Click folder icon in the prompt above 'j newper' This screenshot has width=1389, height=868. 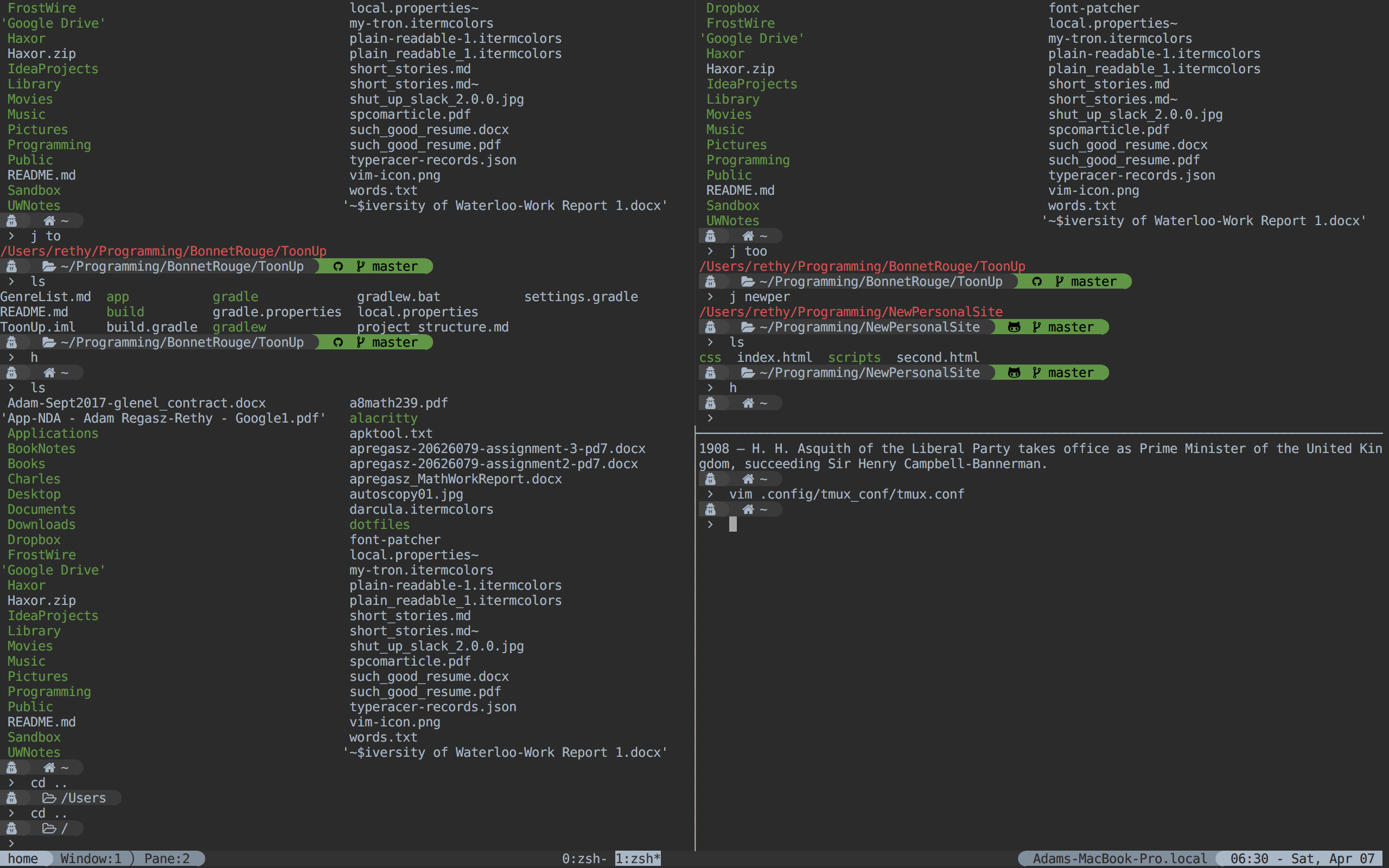747,282
